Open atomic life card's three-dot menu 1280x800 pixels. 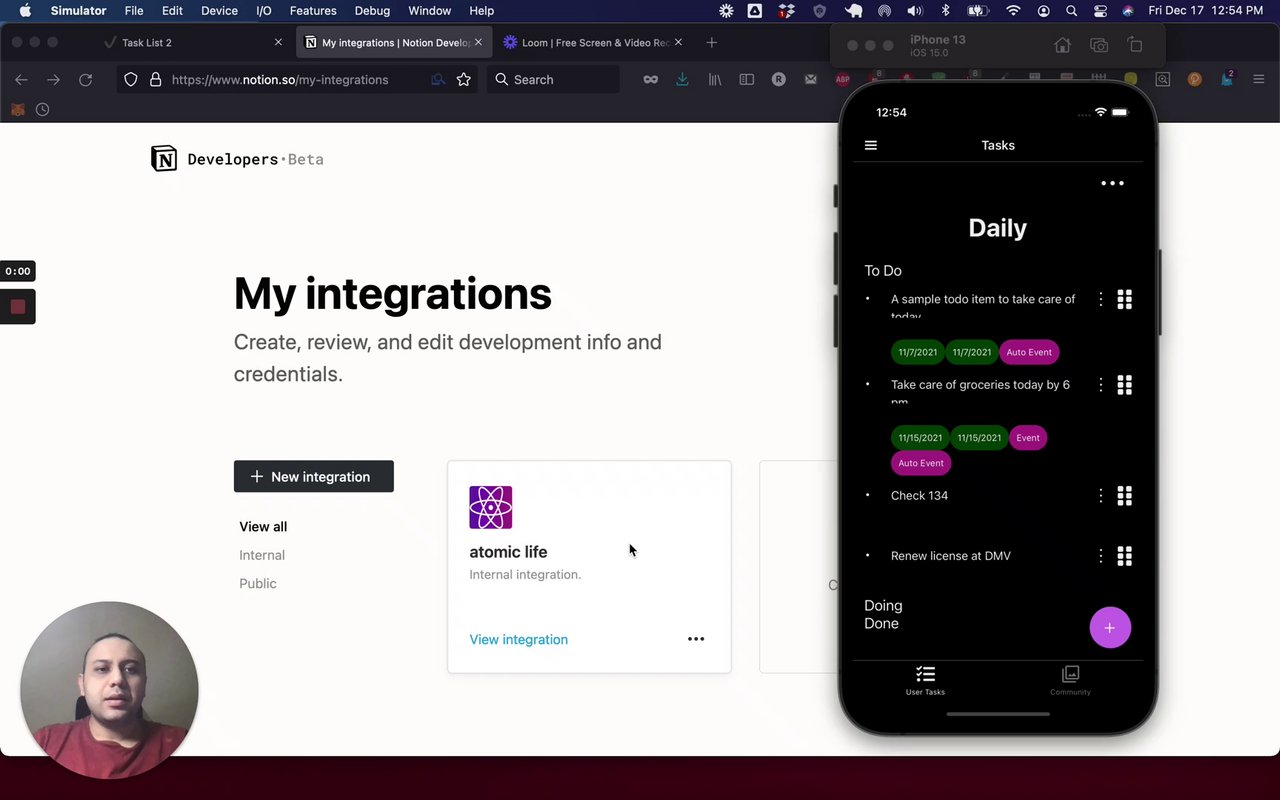696,639
